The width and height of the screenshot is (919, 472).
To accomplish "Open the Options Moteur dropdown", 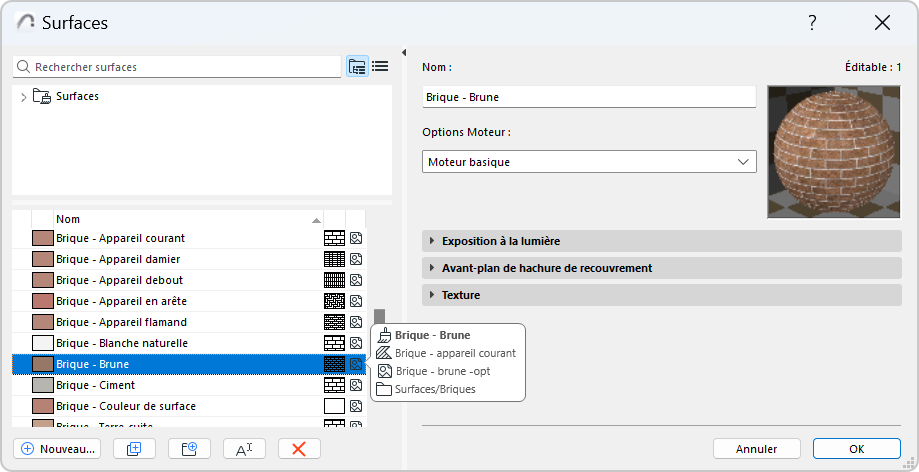I will 589,161.
